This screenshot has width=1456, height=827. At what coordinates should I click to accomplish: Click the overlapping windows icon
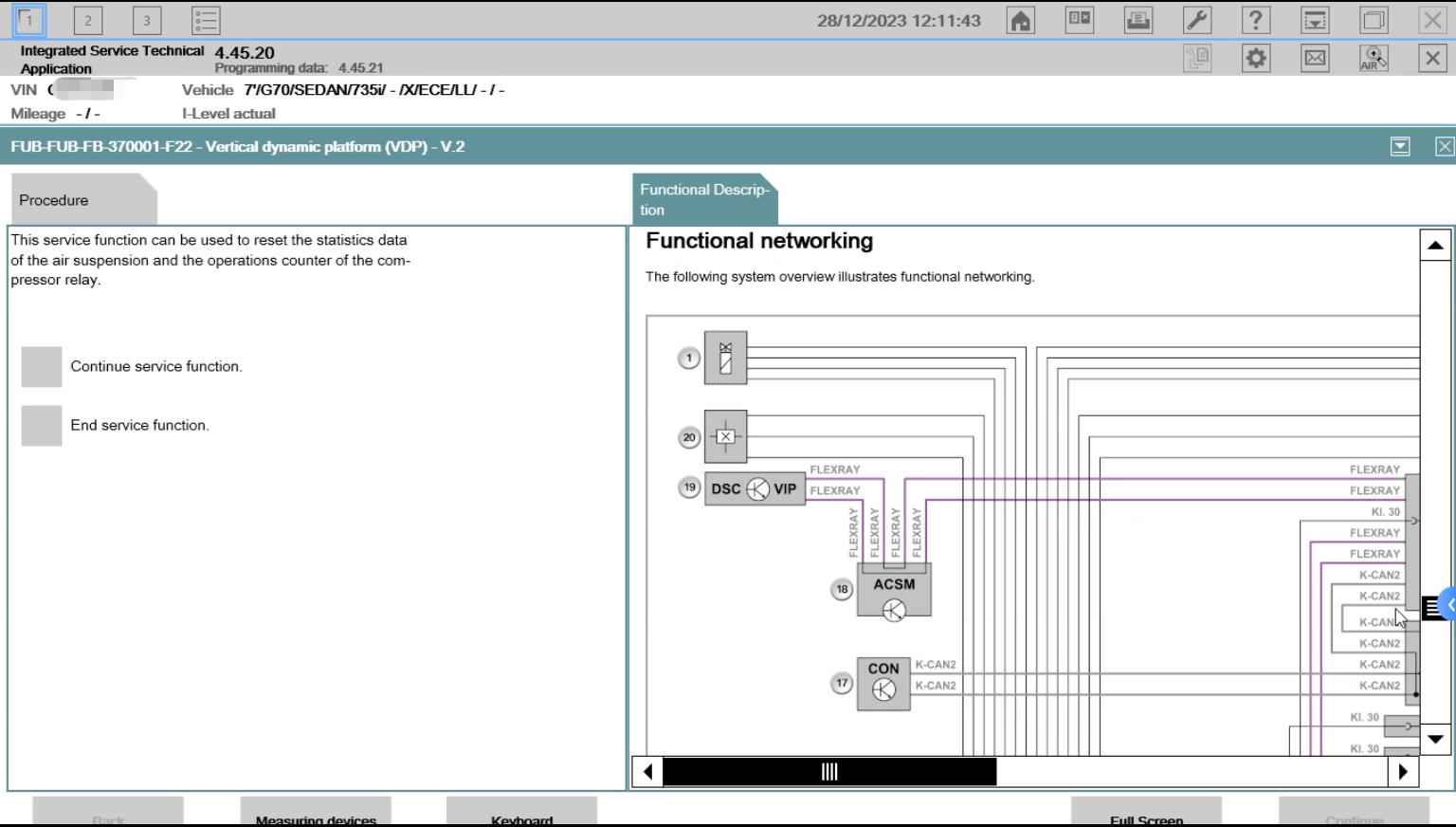[1374, 20]
